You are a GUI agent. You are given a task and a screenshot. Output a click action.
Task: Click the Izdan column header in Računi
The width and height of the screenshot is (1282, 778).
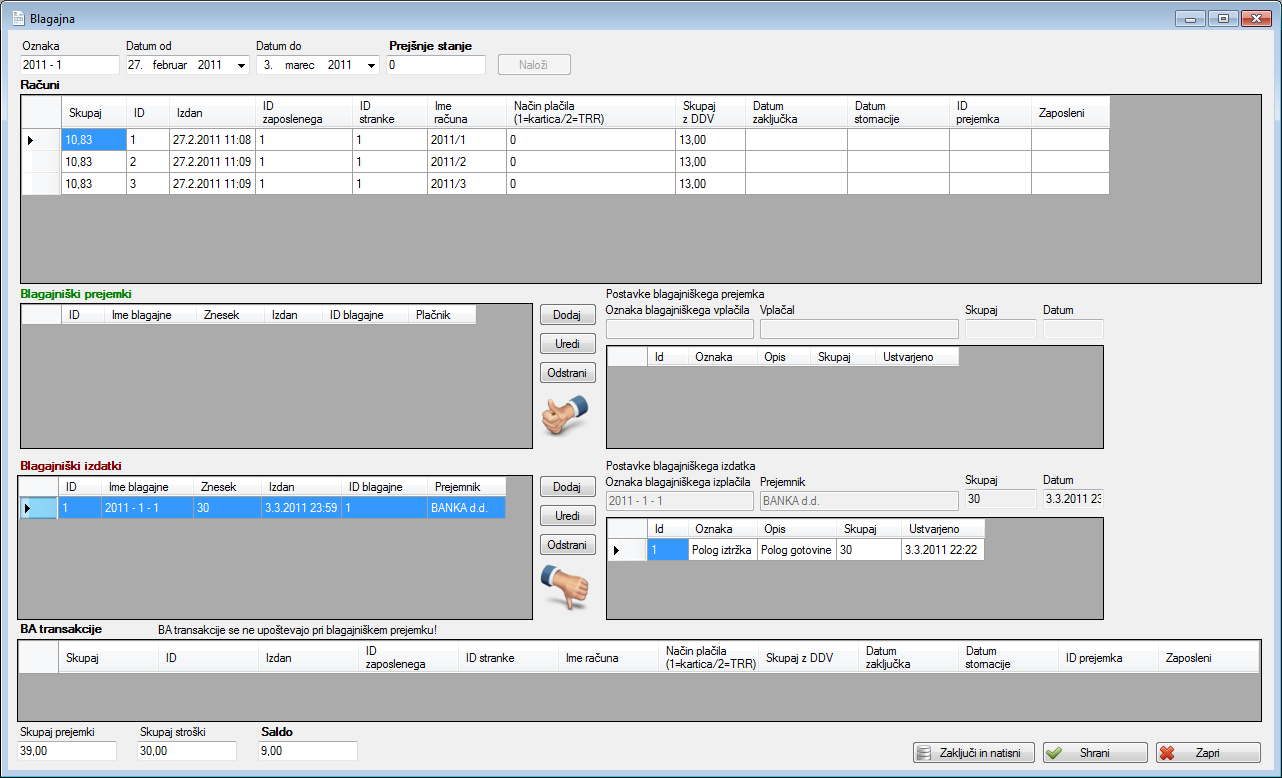(212, 113)
